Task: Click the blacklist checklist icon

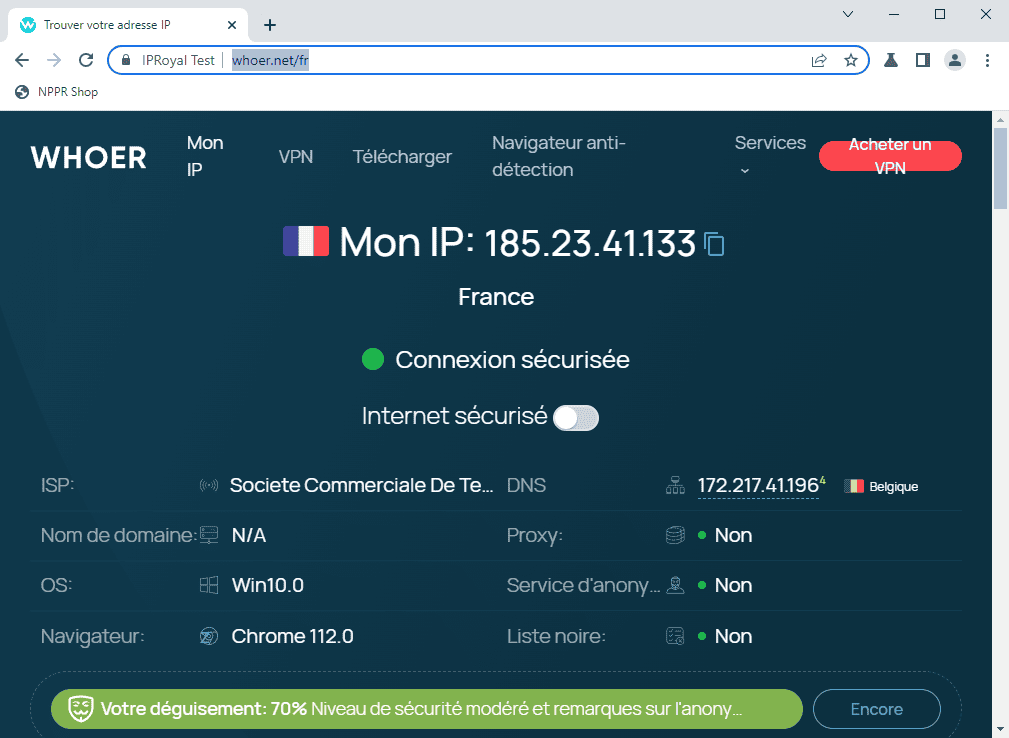Action: point(675,636)
